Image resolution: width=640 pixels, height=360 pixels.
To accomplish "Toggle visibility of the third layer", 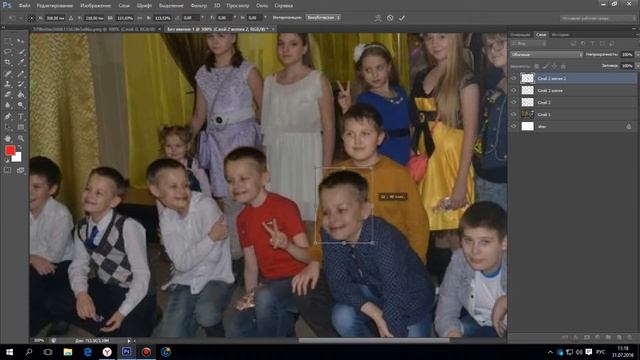I will (x=513, y=102).
